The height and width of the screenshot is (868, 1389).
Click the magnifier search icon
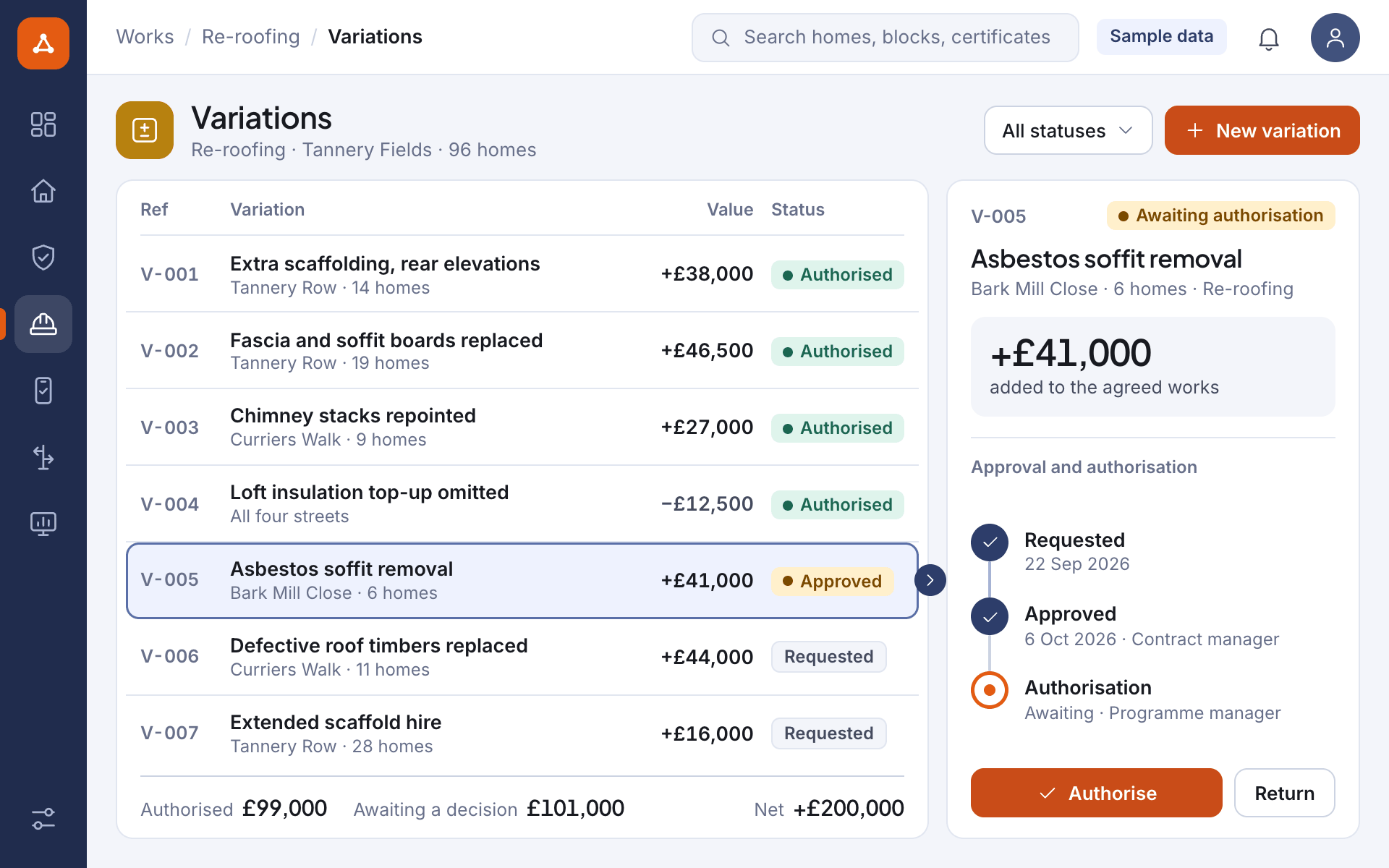[x=721, y=38]
